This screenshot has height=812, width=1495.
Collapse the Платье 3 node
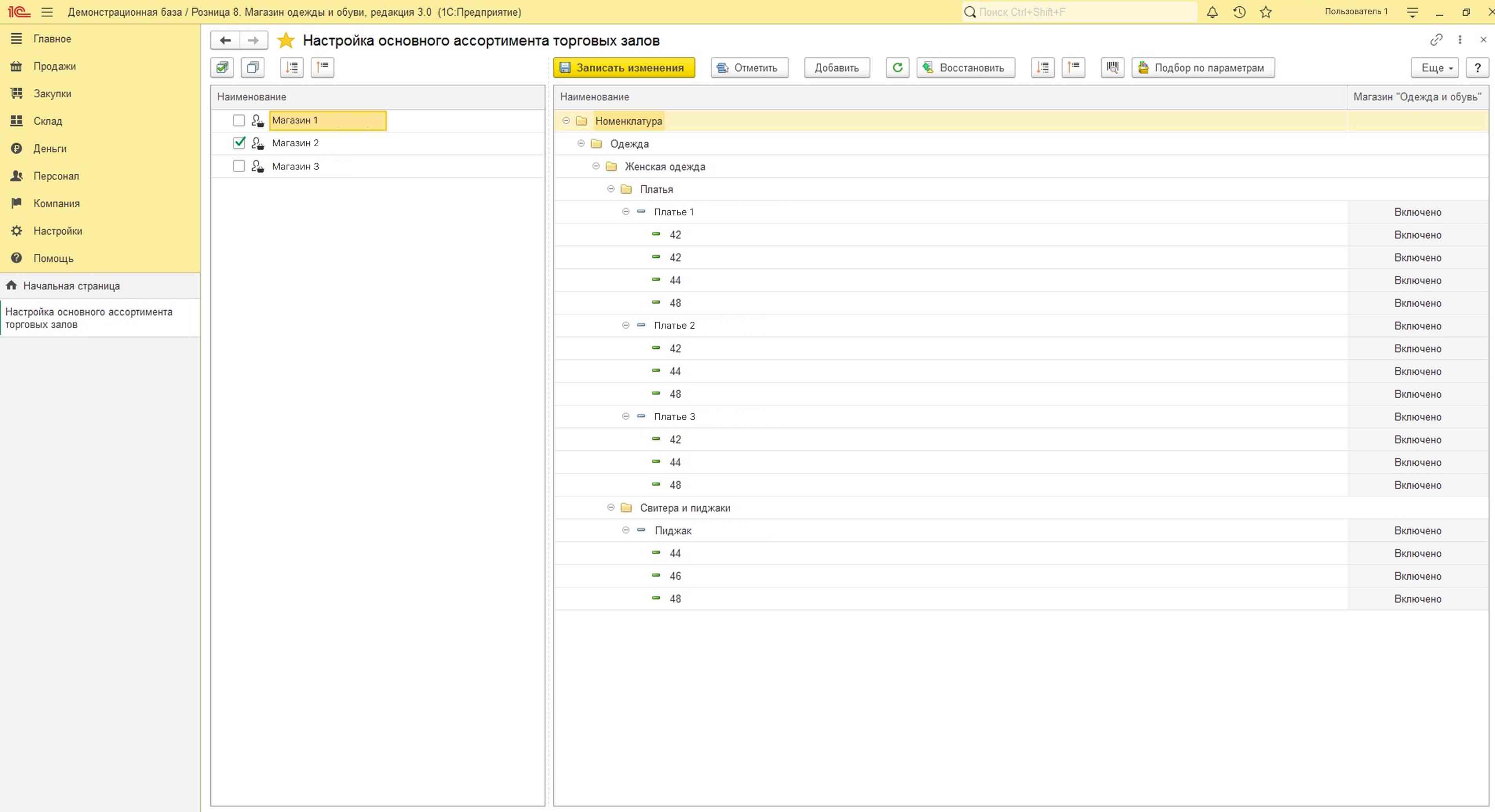(x=625, y=417)
